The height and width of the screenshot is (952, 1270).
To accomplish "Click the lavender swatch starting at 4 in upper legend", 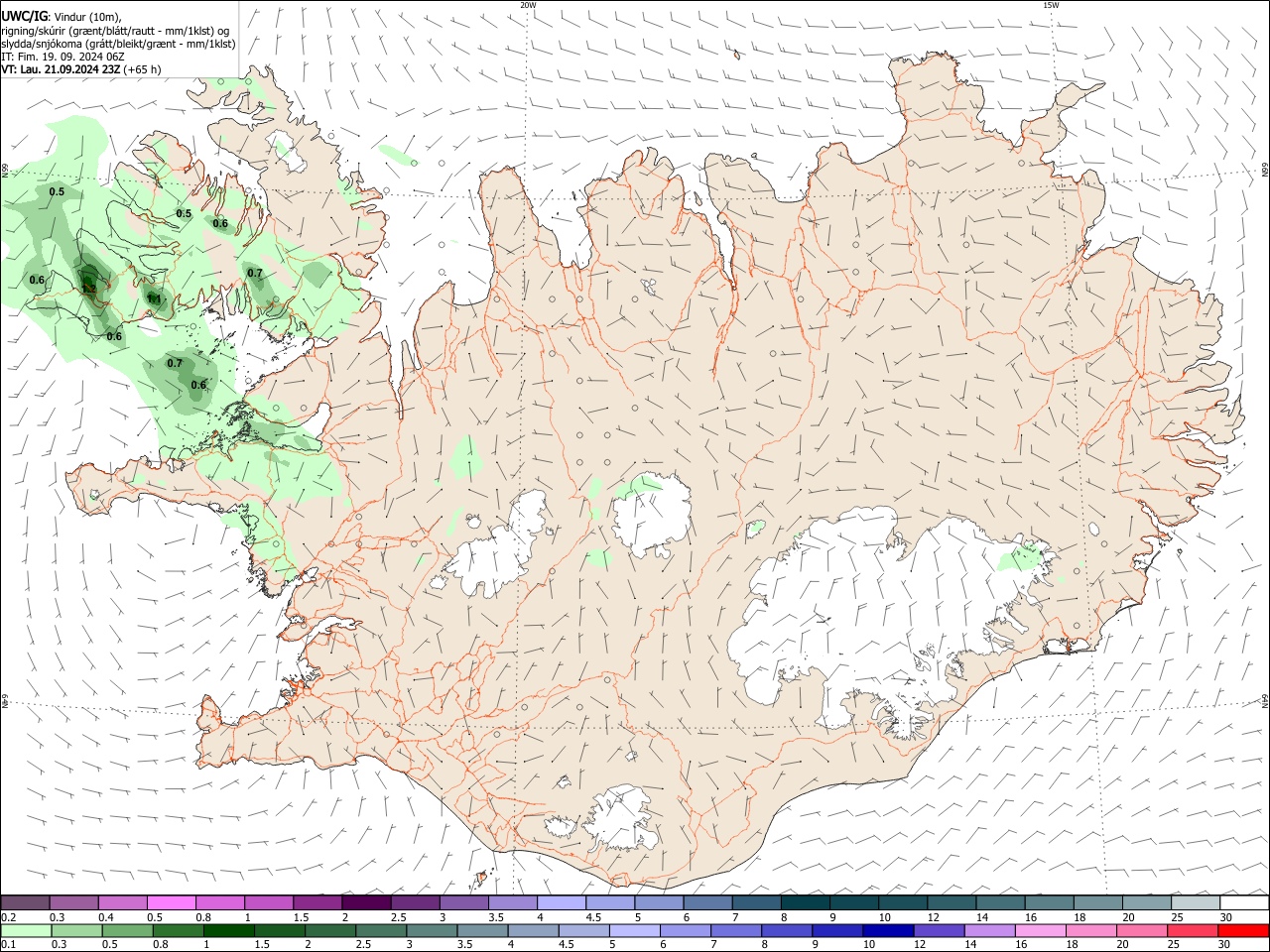I will point(562,902).
